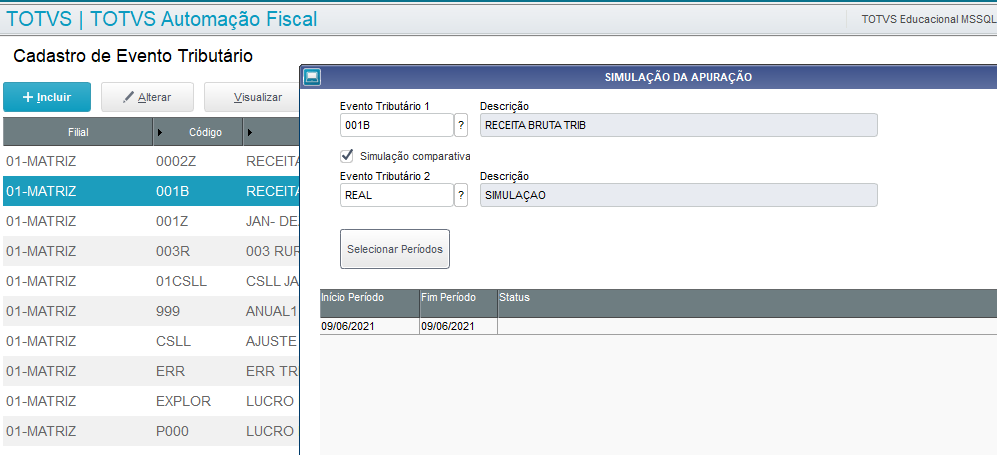Open the lookup '?' for Evento Tributário 1

point(461,125)
